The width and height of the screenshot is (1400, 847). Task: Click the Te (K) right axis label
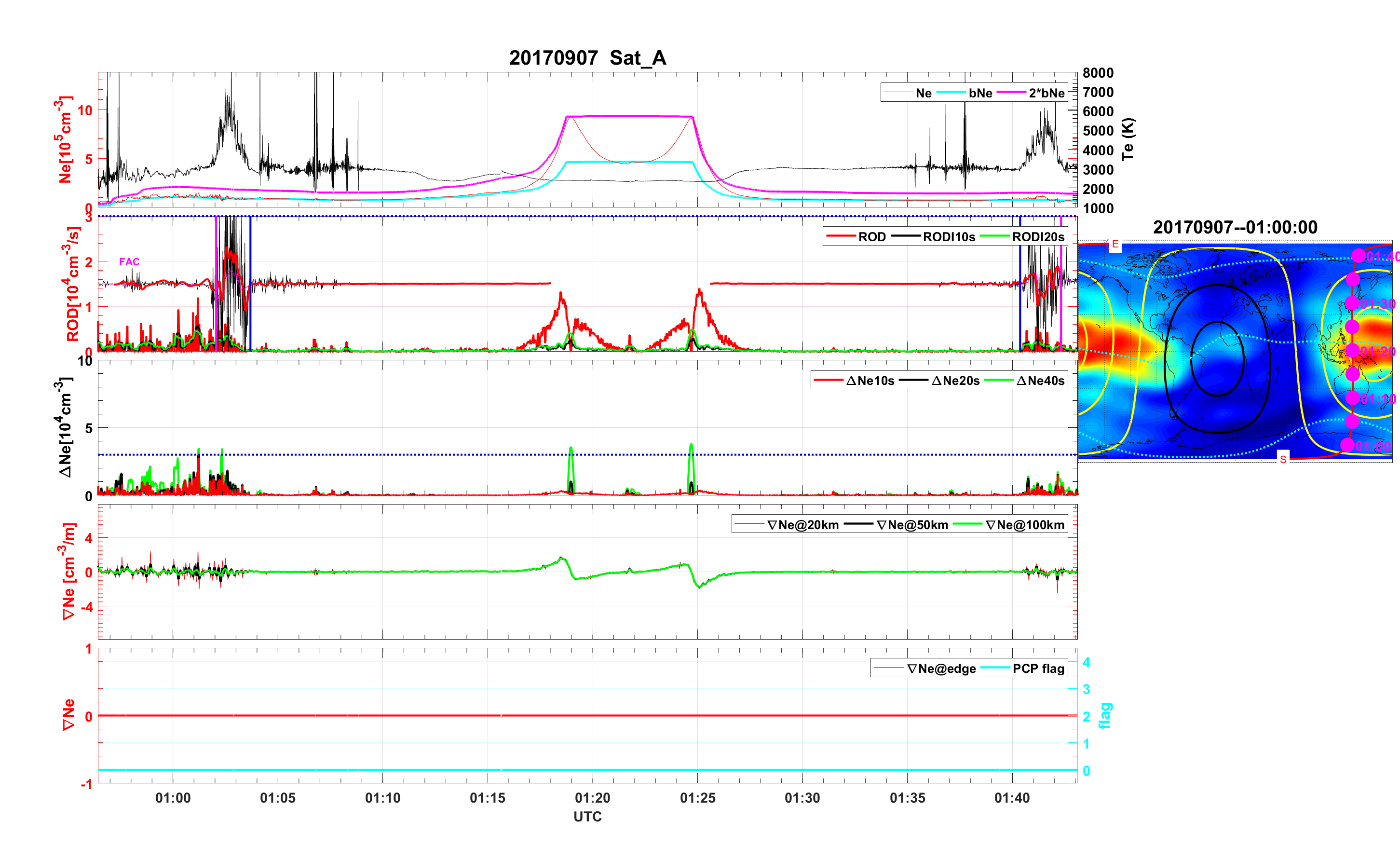[1128, 139]
